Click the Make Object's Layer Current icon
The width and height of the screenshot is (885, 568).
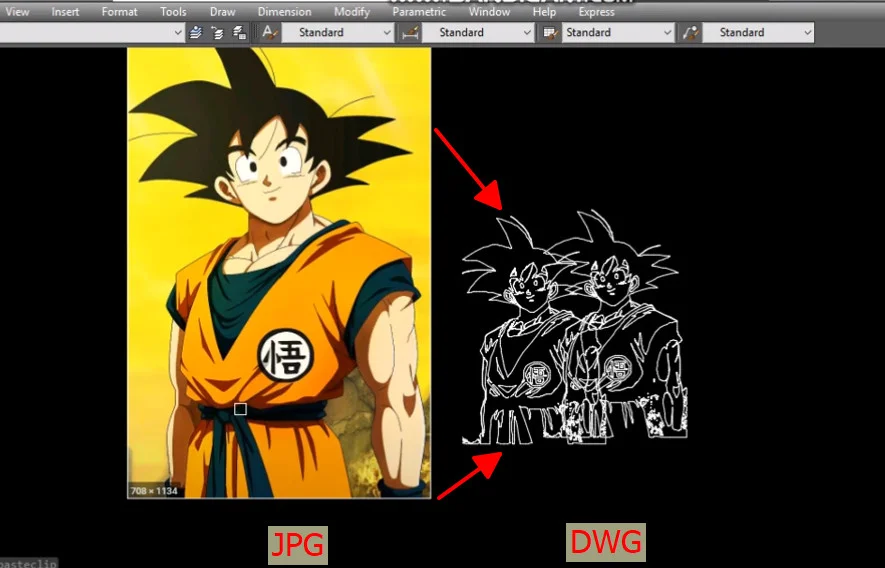click(196, 33)
